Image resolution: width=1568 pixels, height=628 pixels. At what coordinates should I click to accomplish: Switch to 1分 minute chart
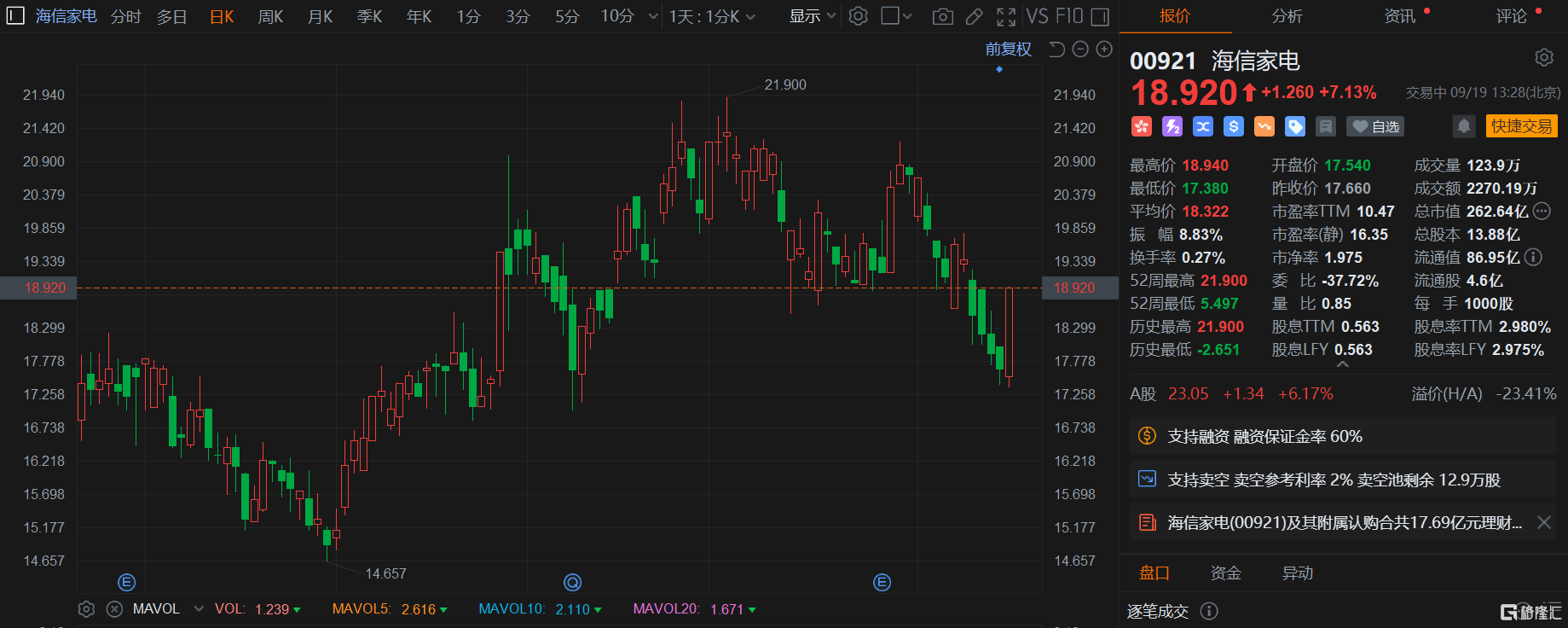(x=468, y=16)
